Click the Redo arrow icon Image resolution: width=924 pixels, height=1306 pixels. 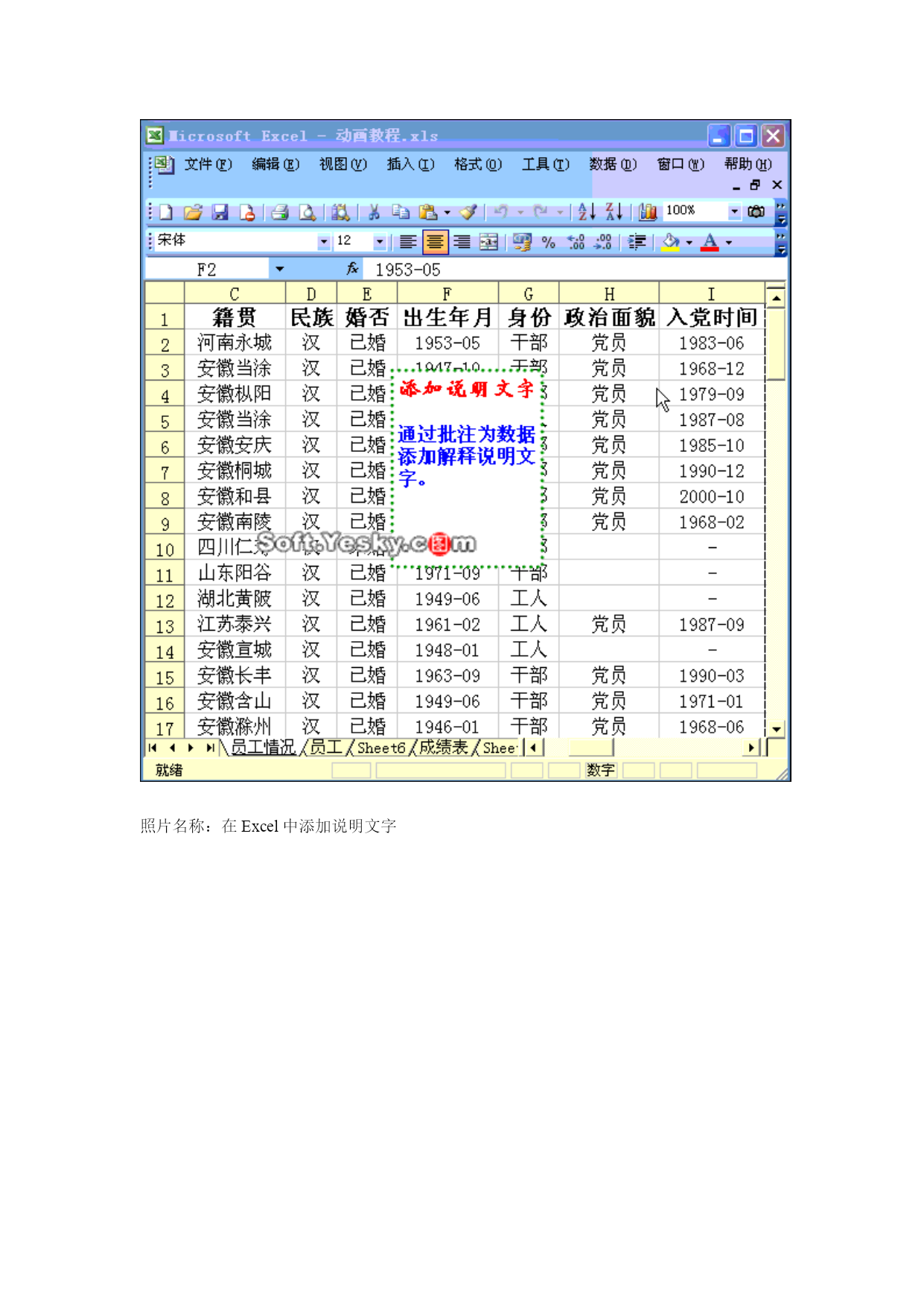pyautogui.click(x=541, y=212)
